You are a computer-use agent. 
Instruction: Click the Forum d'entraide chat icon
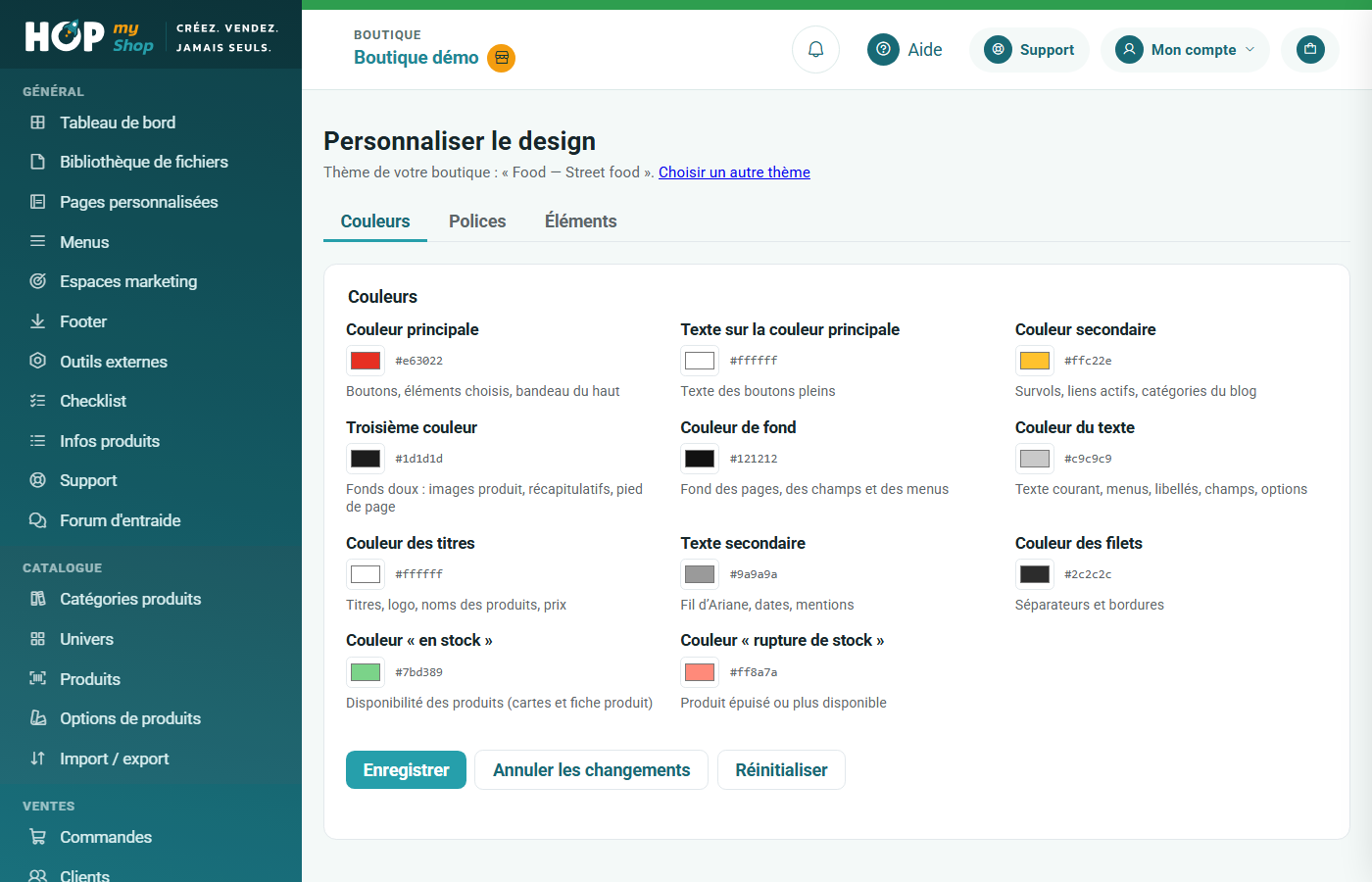coord(38,520)
